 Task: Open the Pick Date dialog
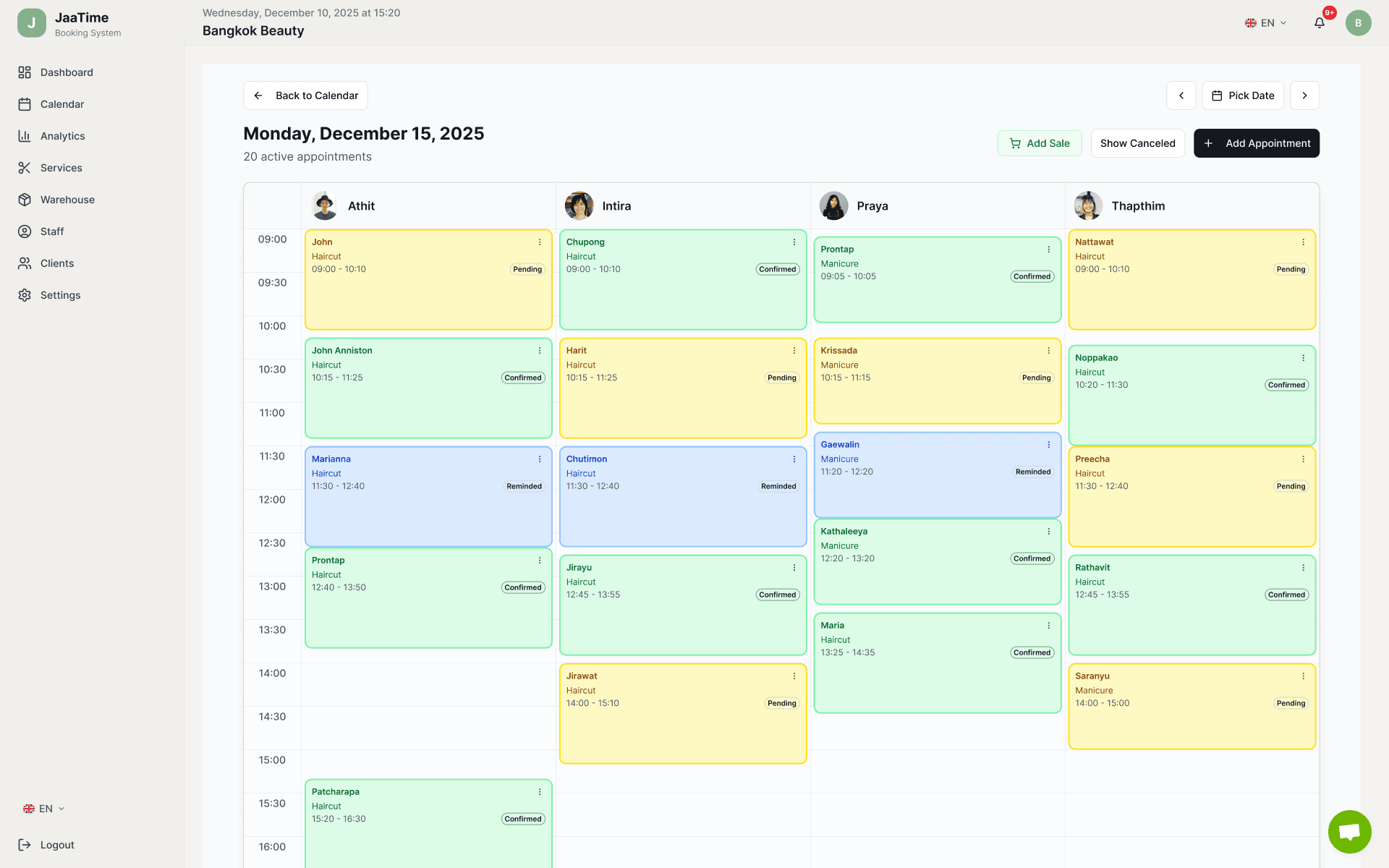1243,95
